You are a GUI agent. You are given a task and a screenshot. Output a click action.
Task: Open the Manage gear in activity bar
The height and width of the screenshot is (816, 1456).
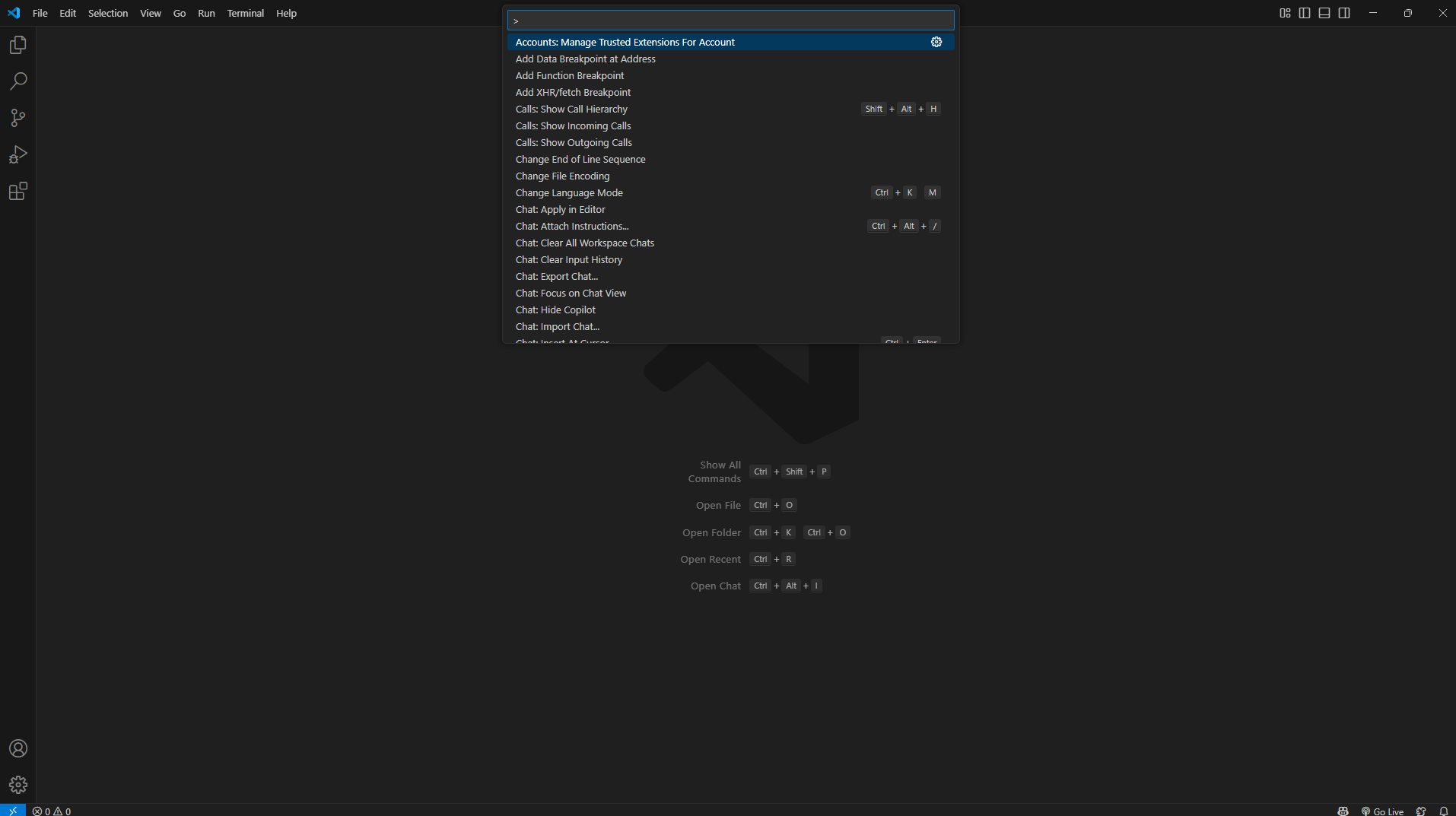click(18, 785)
